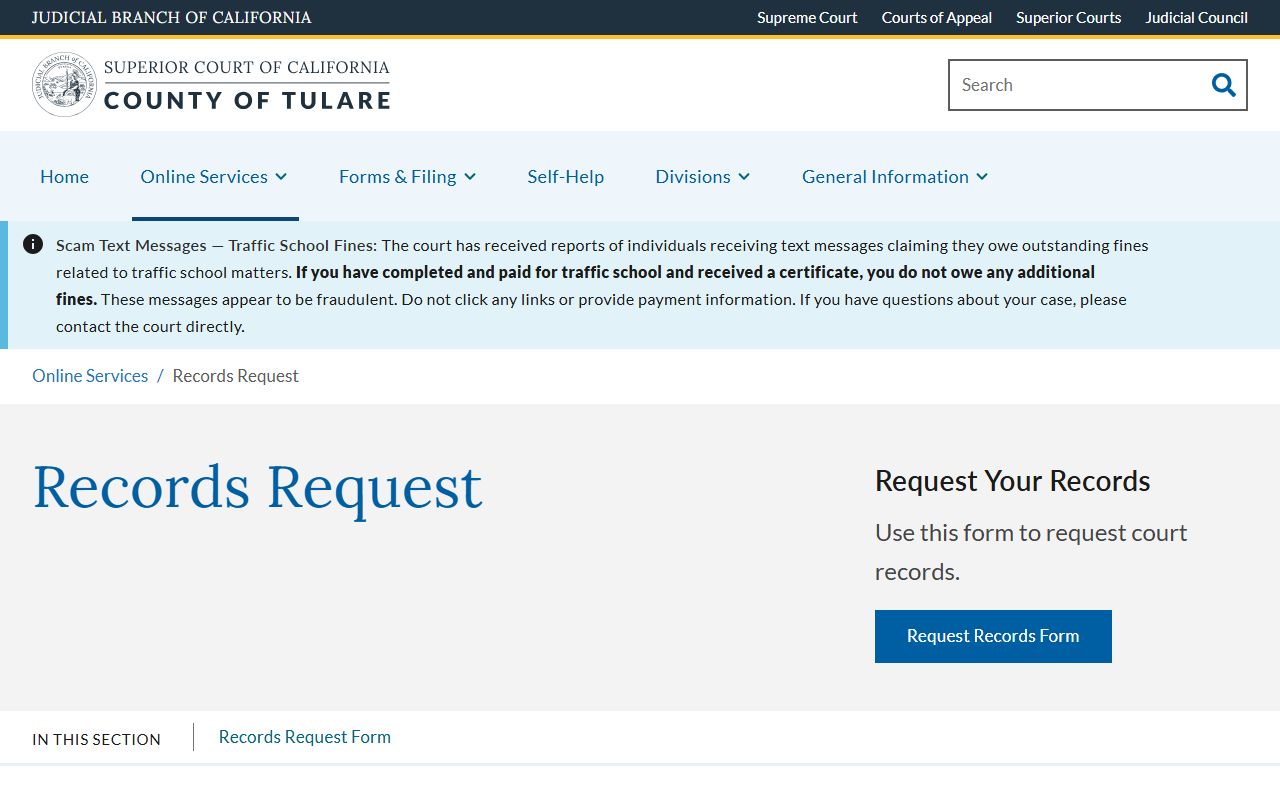Image resolution: width=1280 pixels, height=800 pixels.
Task: Open the Self-Help page
Action: point(566,176)
